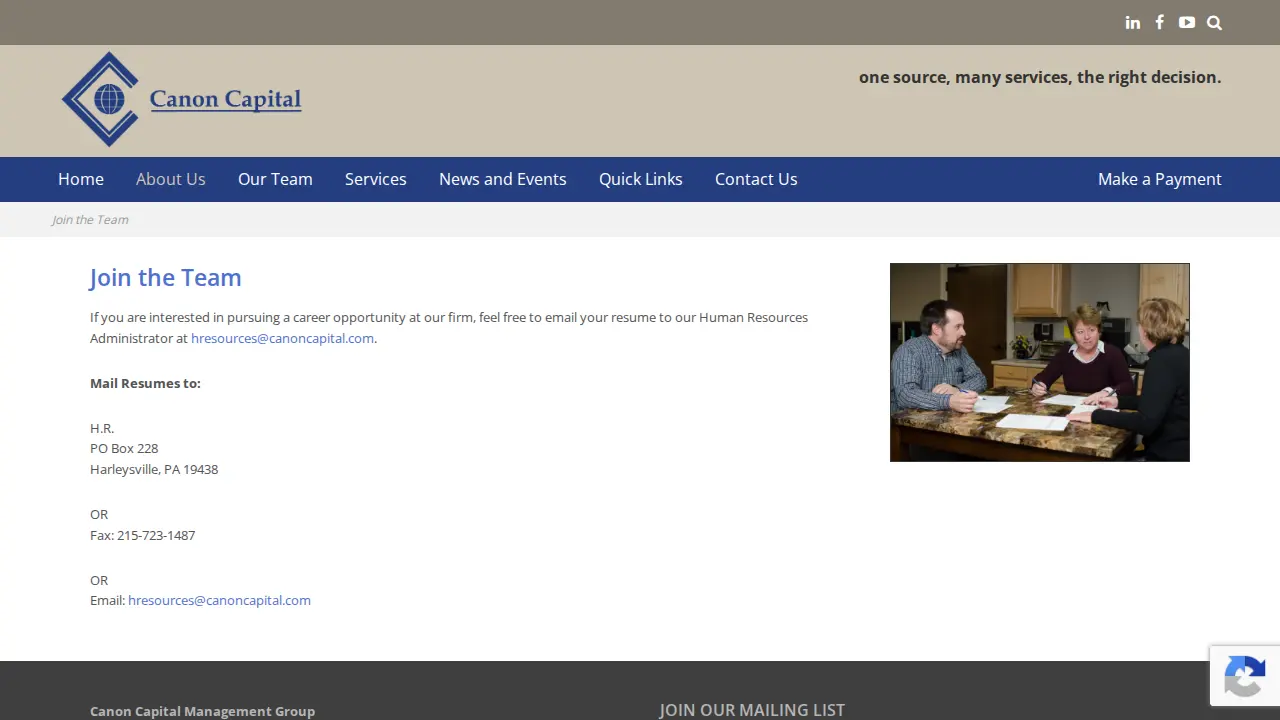
Task: Click the email link after Email:
Action: pyautogui.click(x=219, y=600)
